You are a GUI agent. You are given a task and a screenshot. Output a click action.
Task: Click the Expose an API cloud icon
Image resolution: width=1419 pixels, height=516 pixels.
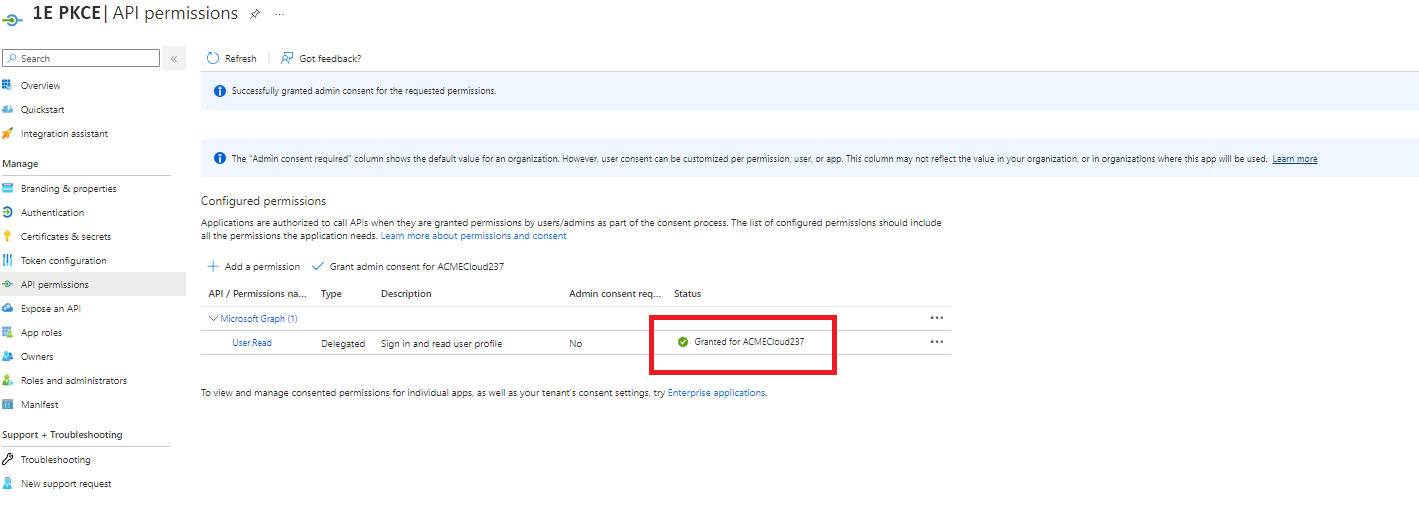point(8,308)
